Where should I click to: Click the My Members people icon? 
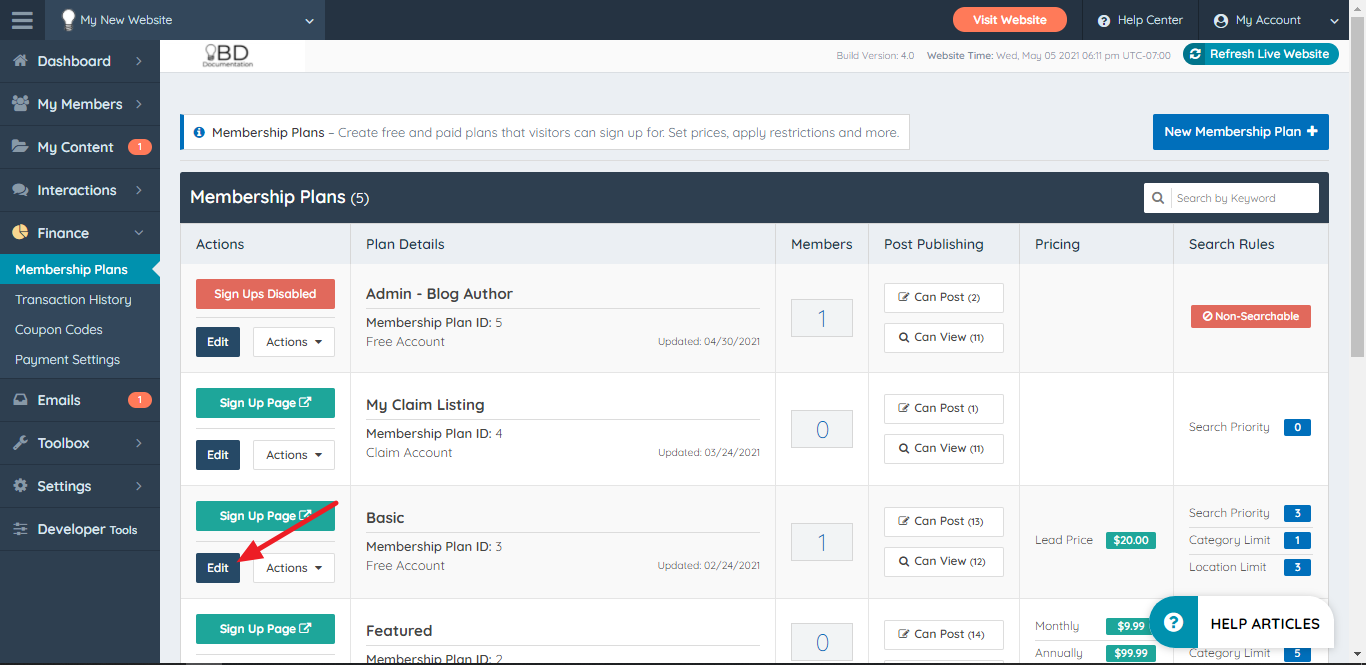(20, 104)
